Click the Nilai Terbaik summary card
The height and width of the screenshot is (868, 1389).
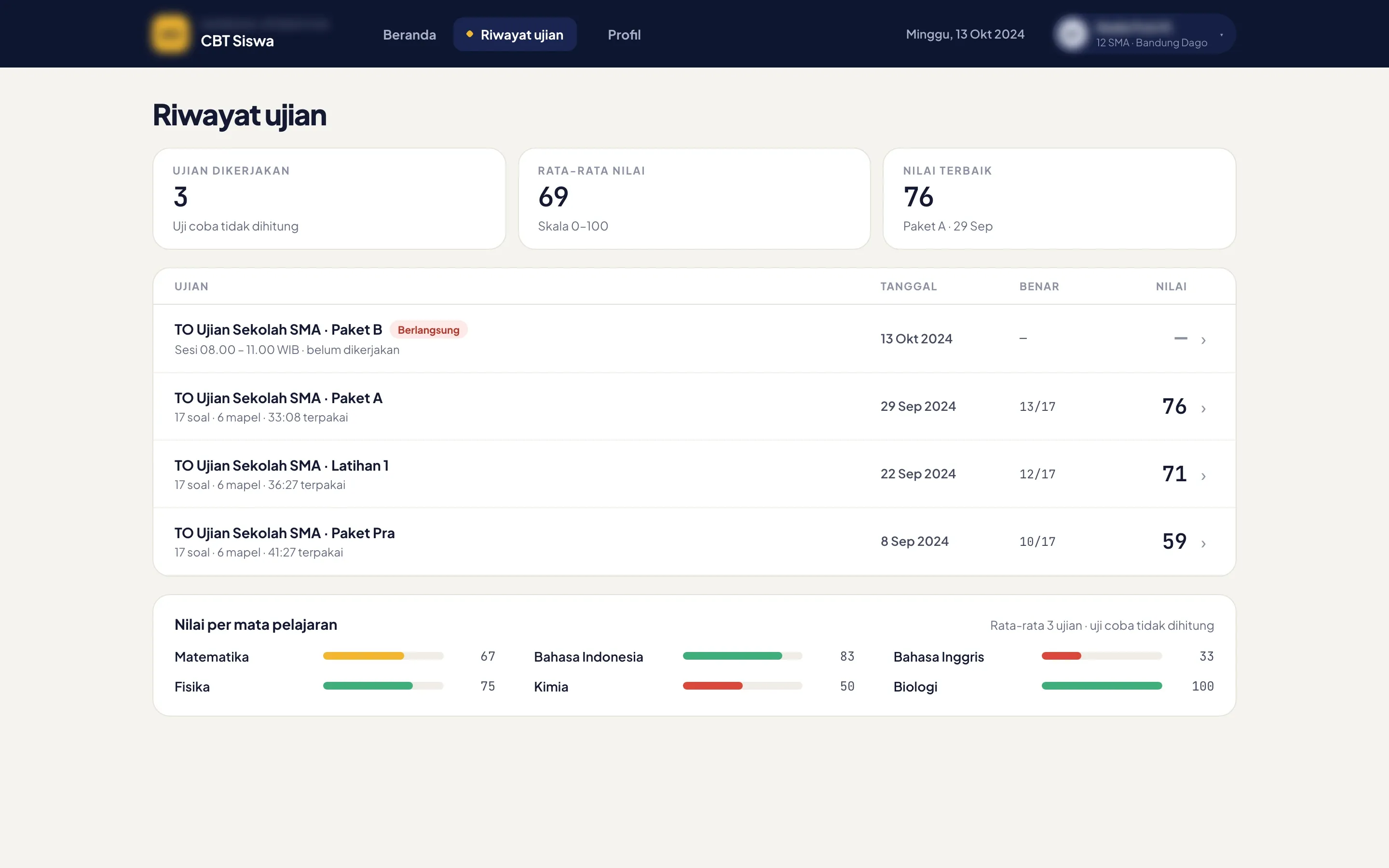[1059, 199]
